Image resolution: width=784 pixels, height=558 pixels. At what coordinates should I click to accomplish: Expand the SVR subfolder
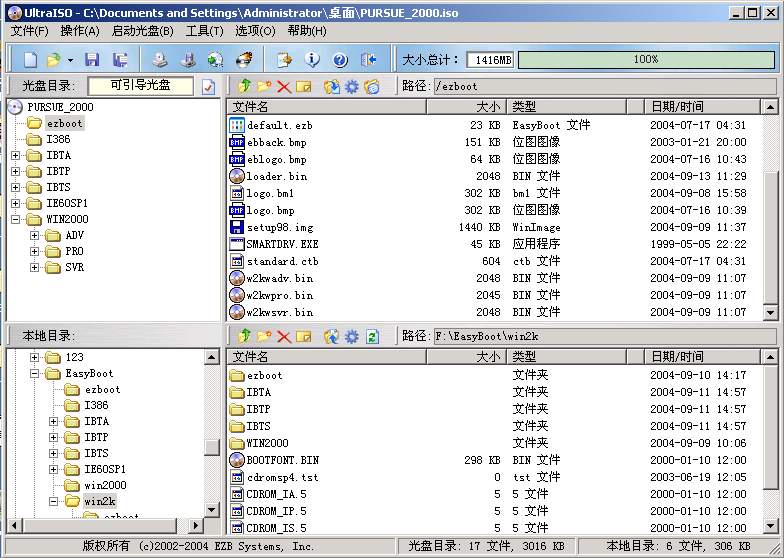click(x=34, y=268)
